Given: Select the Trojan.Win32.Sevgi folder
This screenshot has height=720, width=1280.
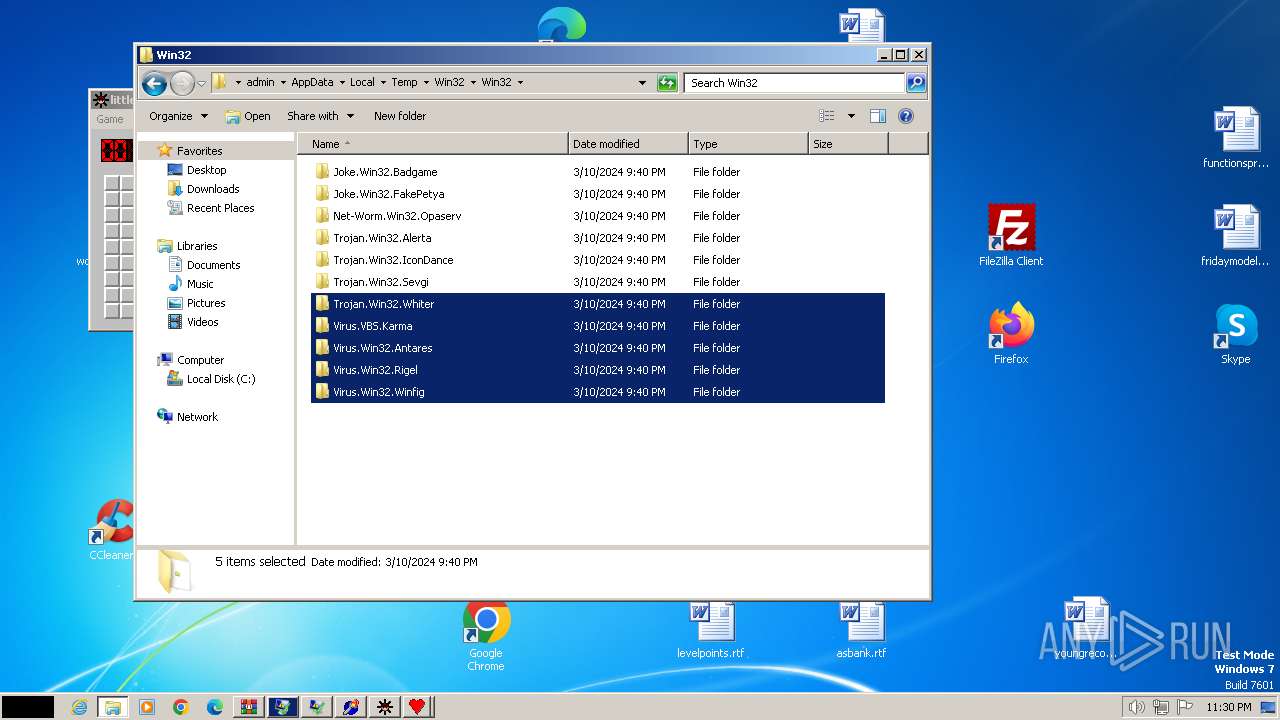Looking at the screenshot, I should [598, 282].
